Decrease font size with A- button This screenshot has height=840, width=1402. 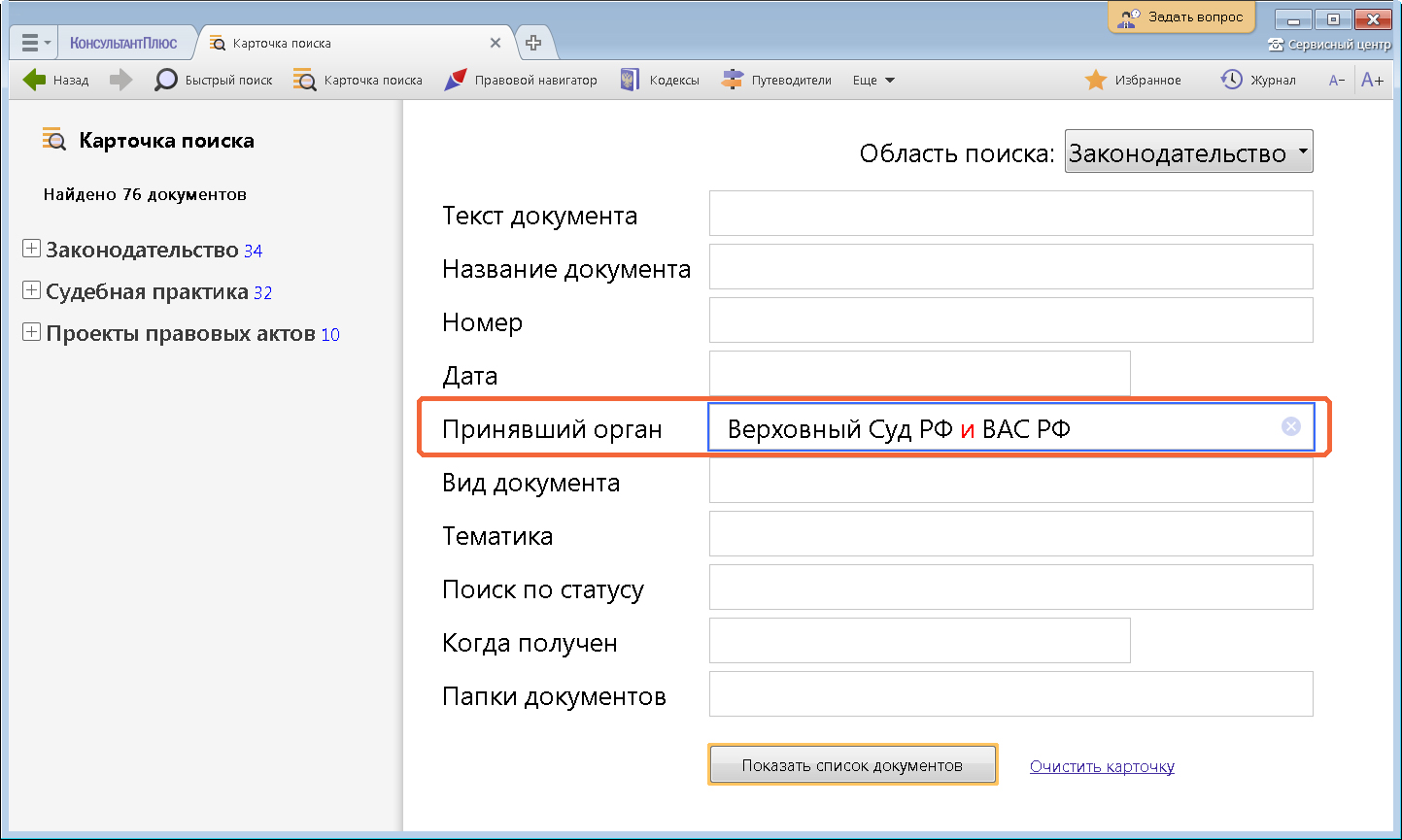(x=1337, y=81)
